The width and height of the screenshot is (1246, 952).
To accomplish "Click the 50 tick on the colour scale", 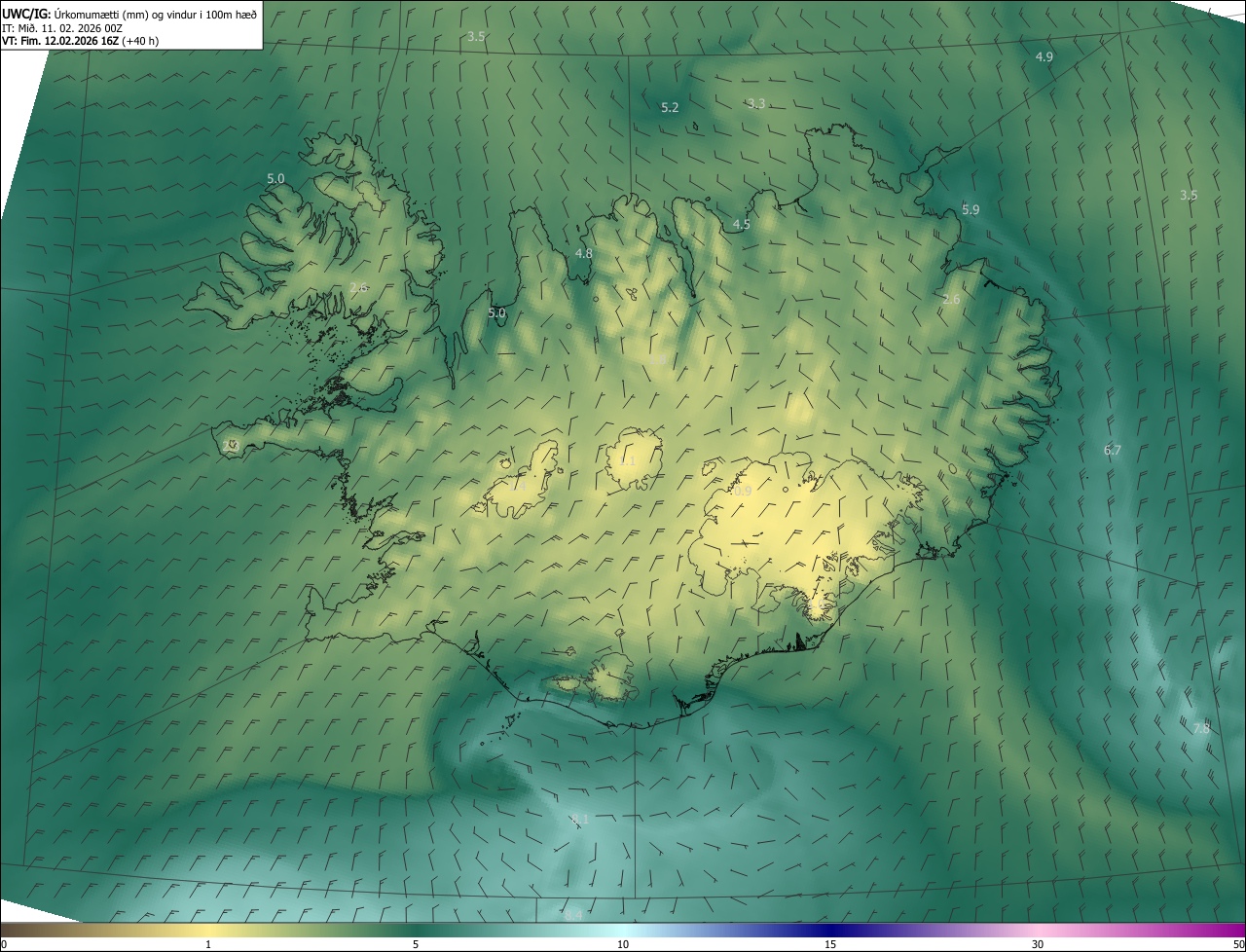I will point(1238,944).
